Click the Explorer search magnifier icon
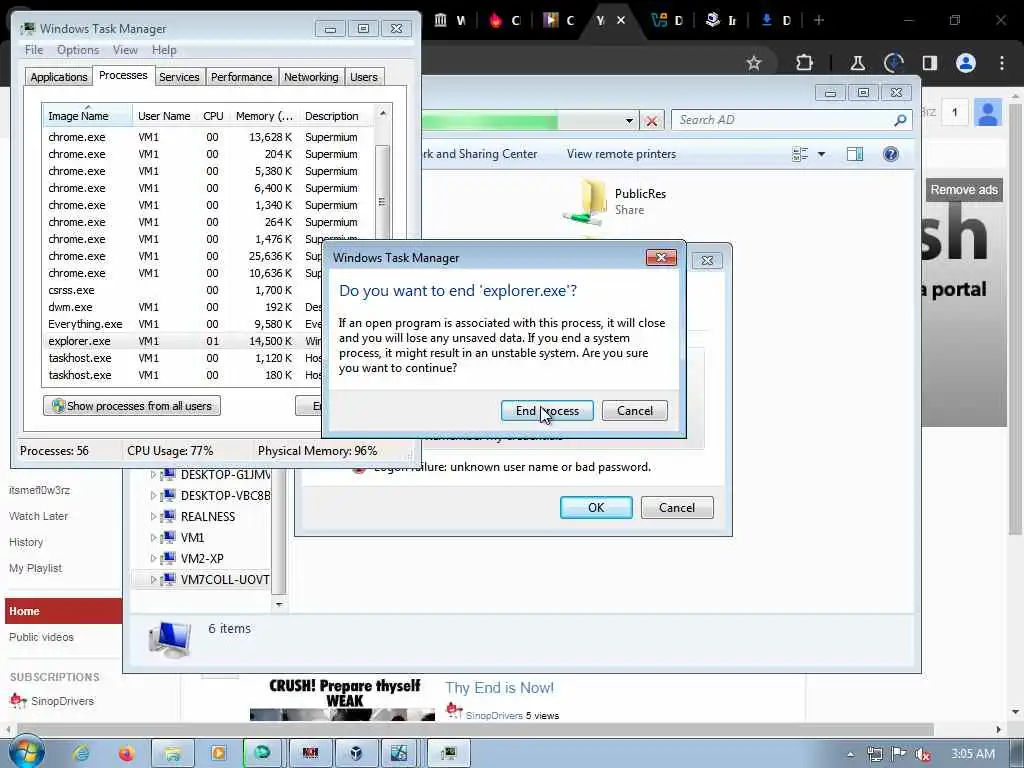The image size is (1024, 768). [x=900, y=120]
